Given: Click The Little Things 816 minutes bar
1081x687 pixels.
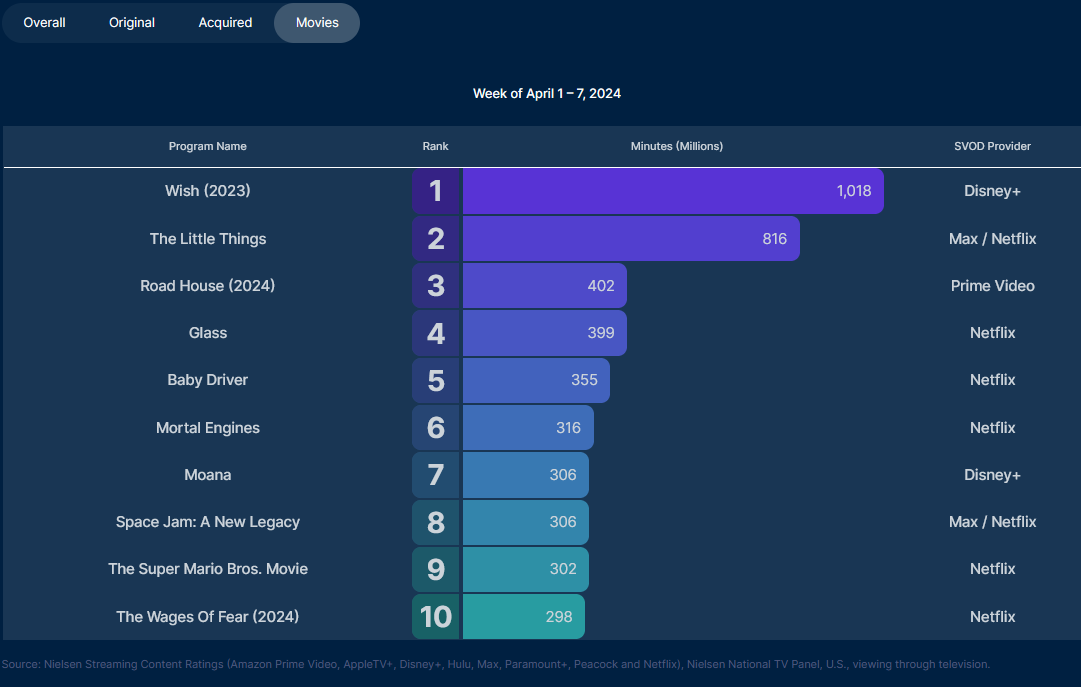Looking at the screenshot, I should pos(630,239).
